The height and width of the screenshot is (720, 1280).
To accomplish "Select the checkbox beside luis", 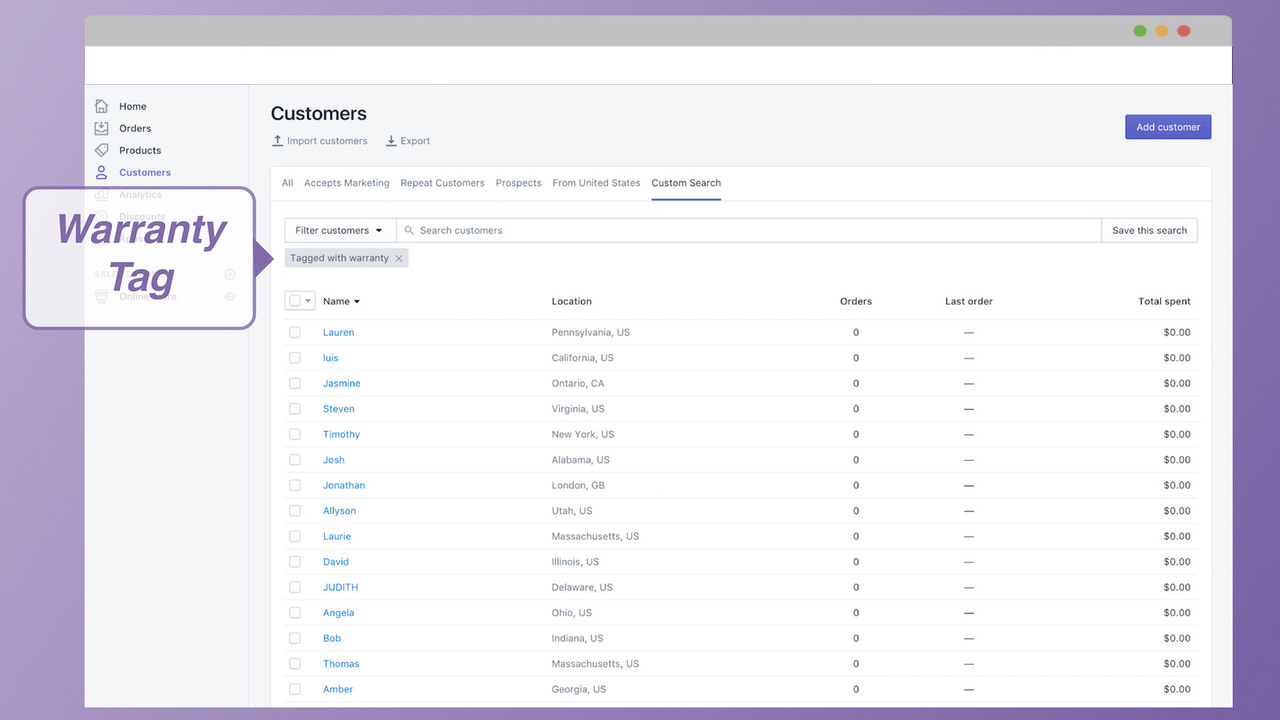I will pyautogui.click(x=295, y=358).
